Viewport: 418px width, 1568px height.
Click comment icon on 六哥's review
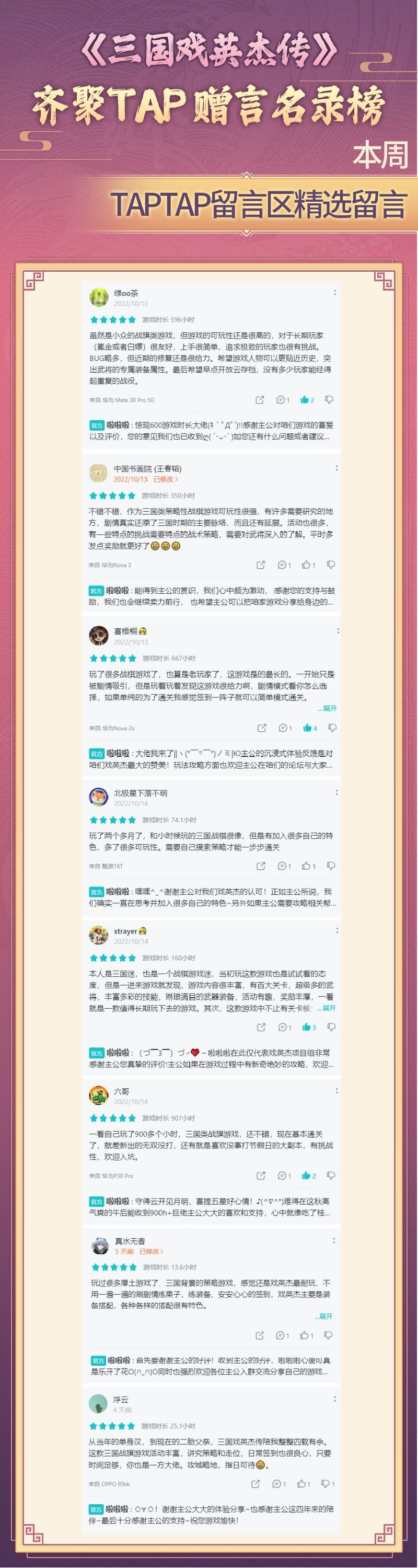click(284, 1175)
